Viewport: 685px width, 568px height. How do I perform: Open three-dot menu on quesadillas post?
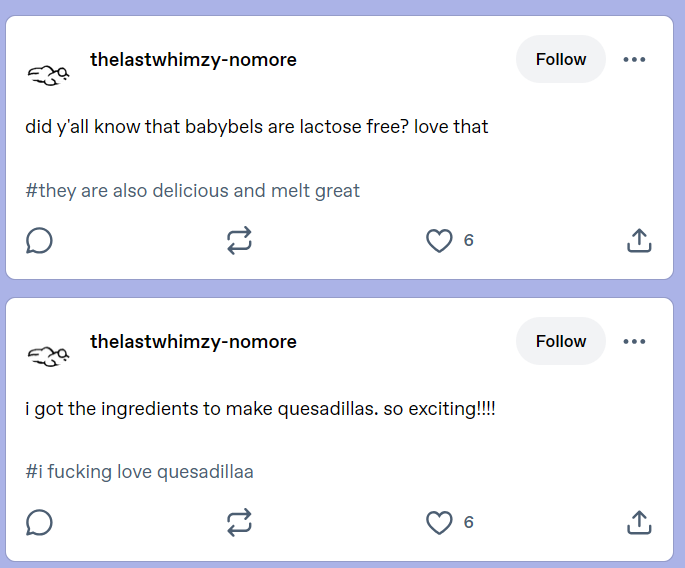click(x=634, y=341)
